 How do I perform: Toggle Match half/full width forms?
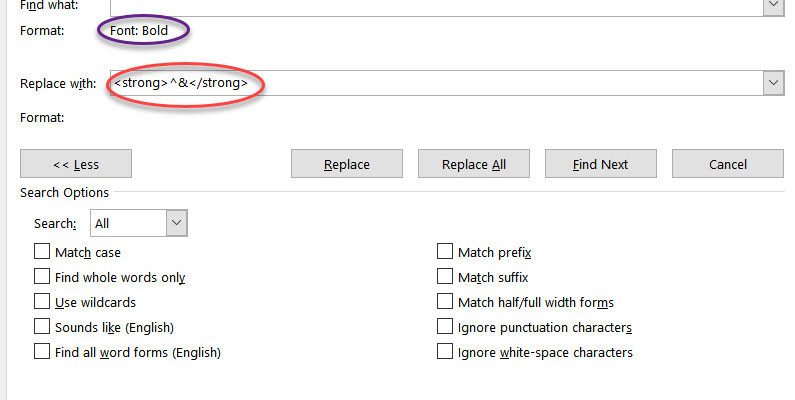(x=445, y=301)
